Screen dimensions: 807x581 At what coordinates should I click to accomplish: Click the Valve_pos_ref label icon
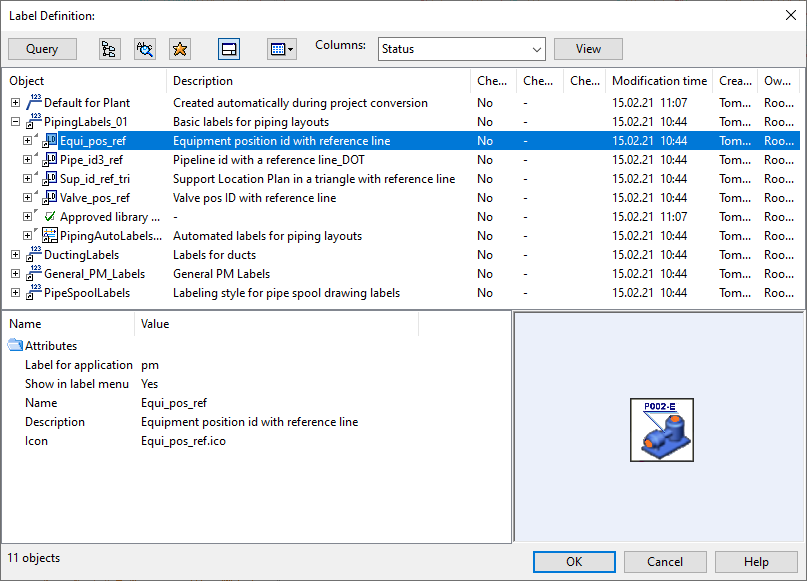point(49,198)
